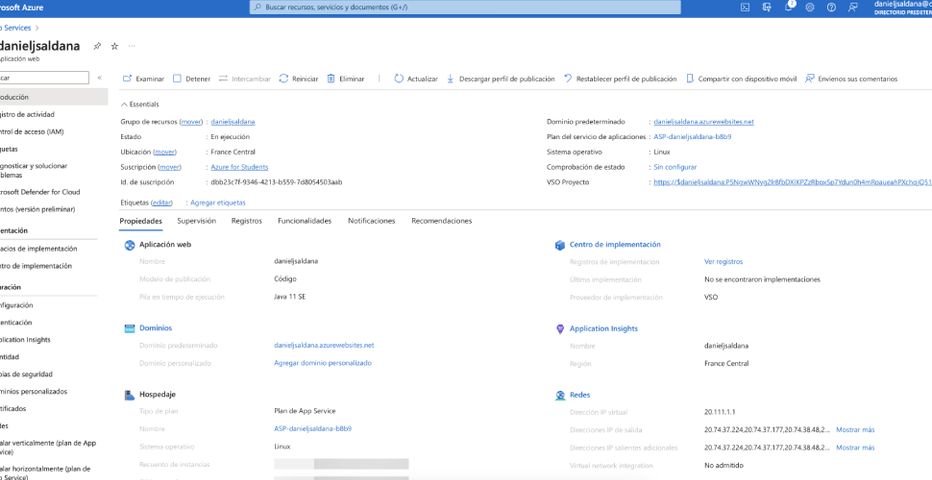Screen dimensions: 932x480
Task: Open Redes heading link
Action: point(580,395)
